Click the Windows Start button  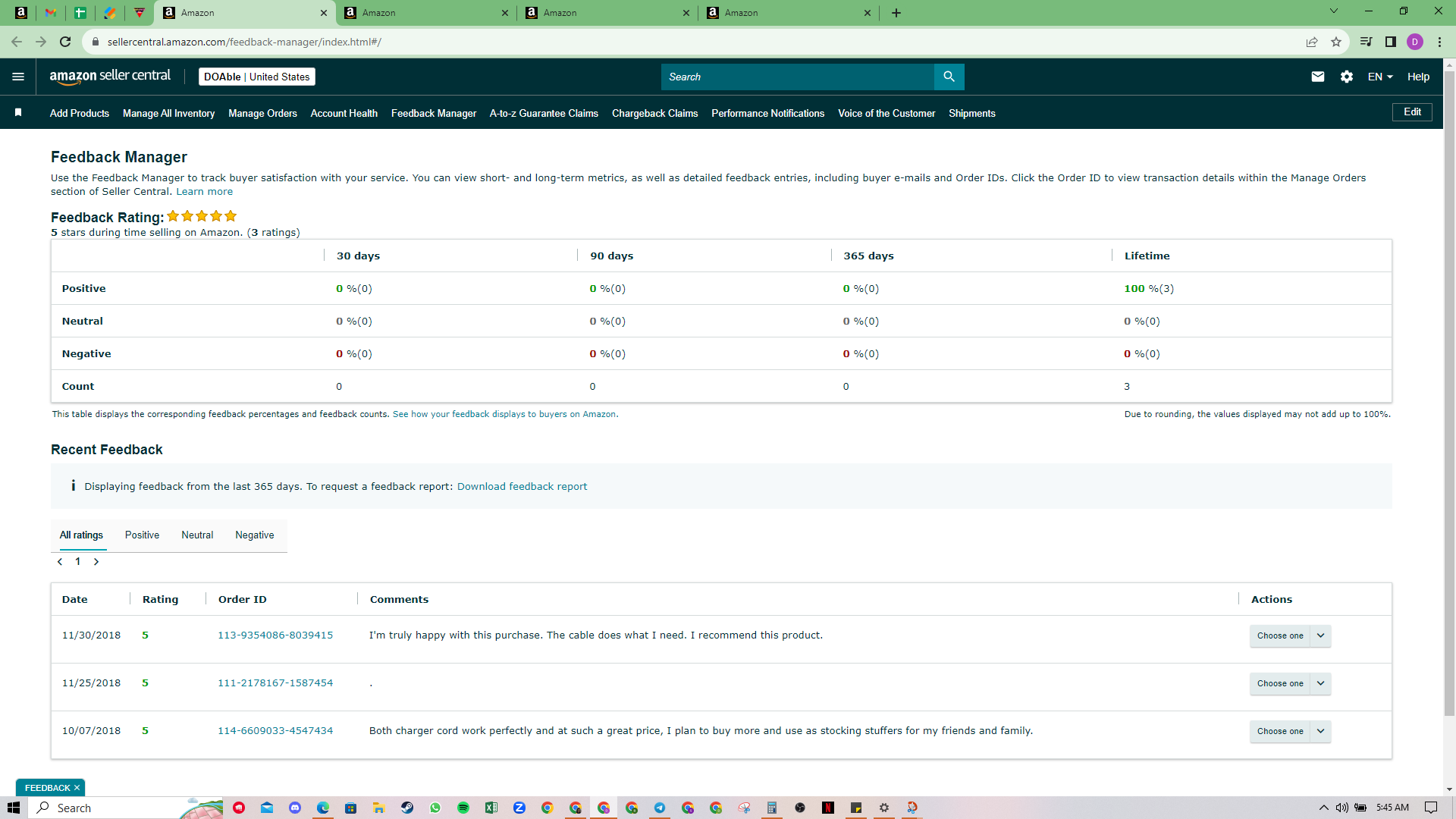[x=13, y=808]
